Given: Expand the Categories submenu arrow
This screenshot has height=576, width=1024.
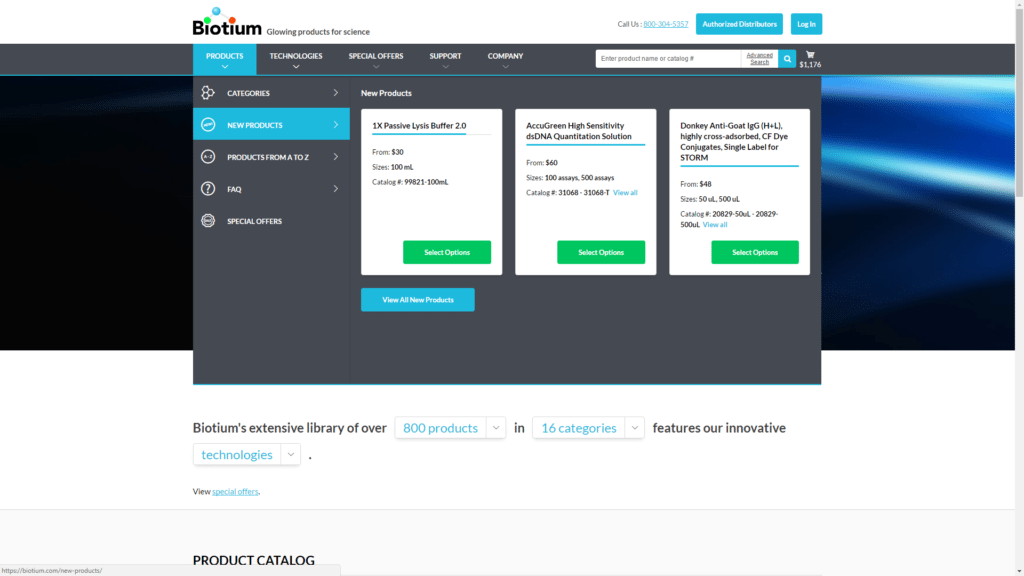Looking at the screenshot, I should coord(336,93).
